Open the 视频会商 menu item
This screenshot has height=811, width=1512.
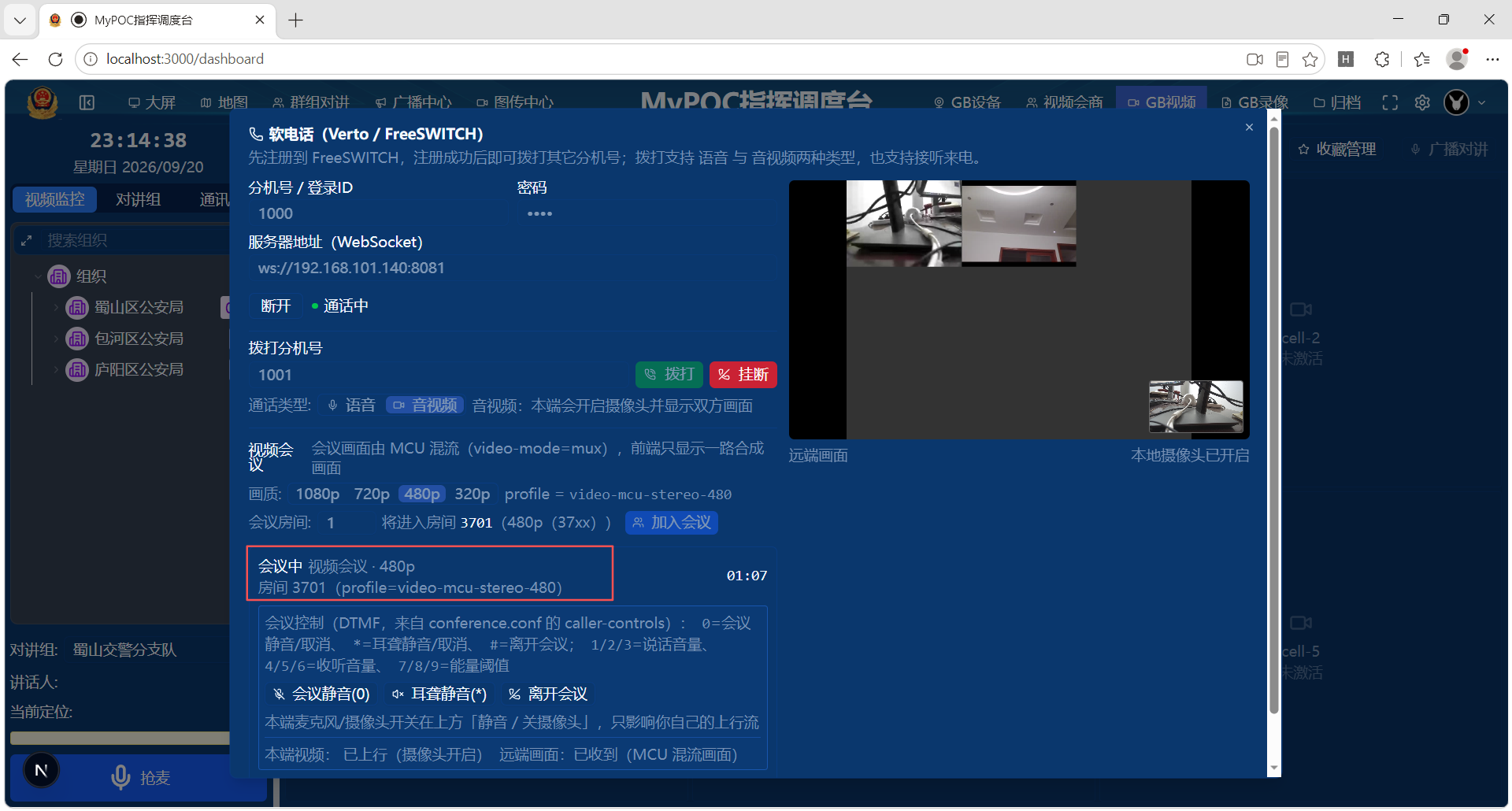[1065, 103]
